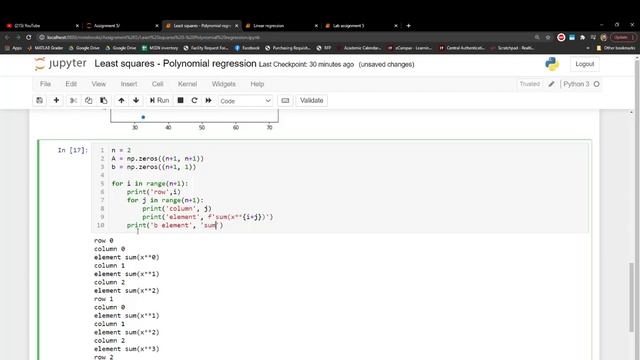Insert a cell below with plus icon

(56, 100)
